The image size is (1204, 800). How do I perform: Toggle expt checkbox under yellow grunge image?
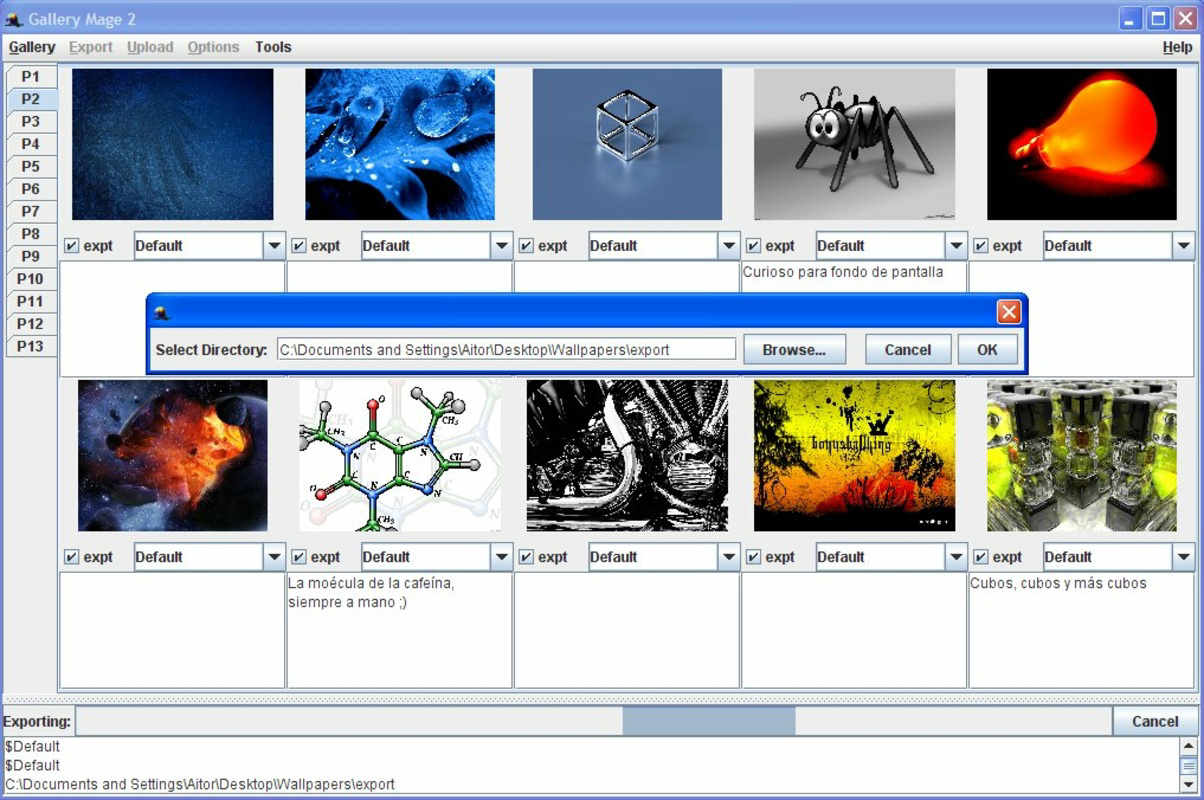click(754, 557)
